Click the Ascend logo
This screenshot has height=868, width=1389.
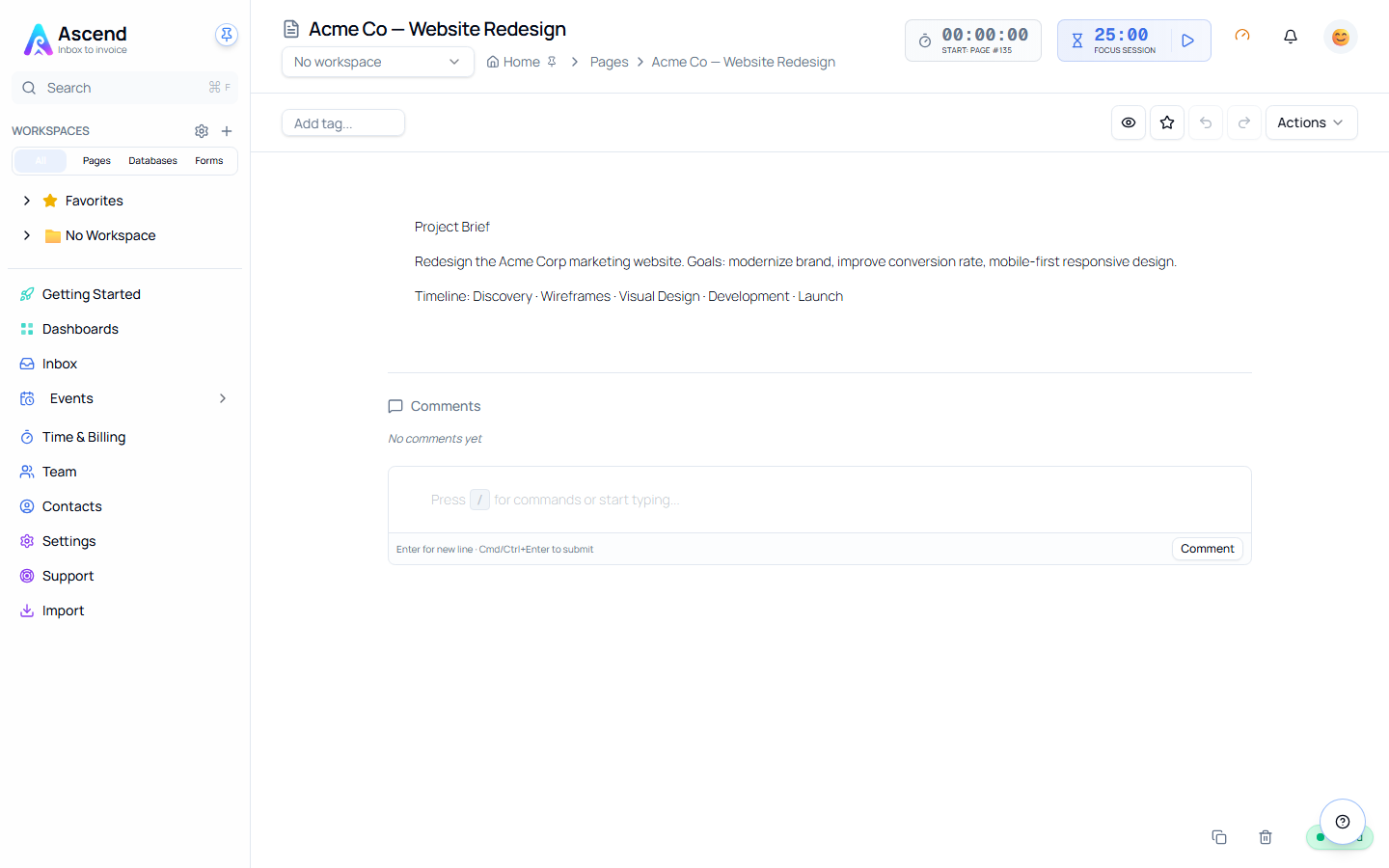tap(75, 39)
